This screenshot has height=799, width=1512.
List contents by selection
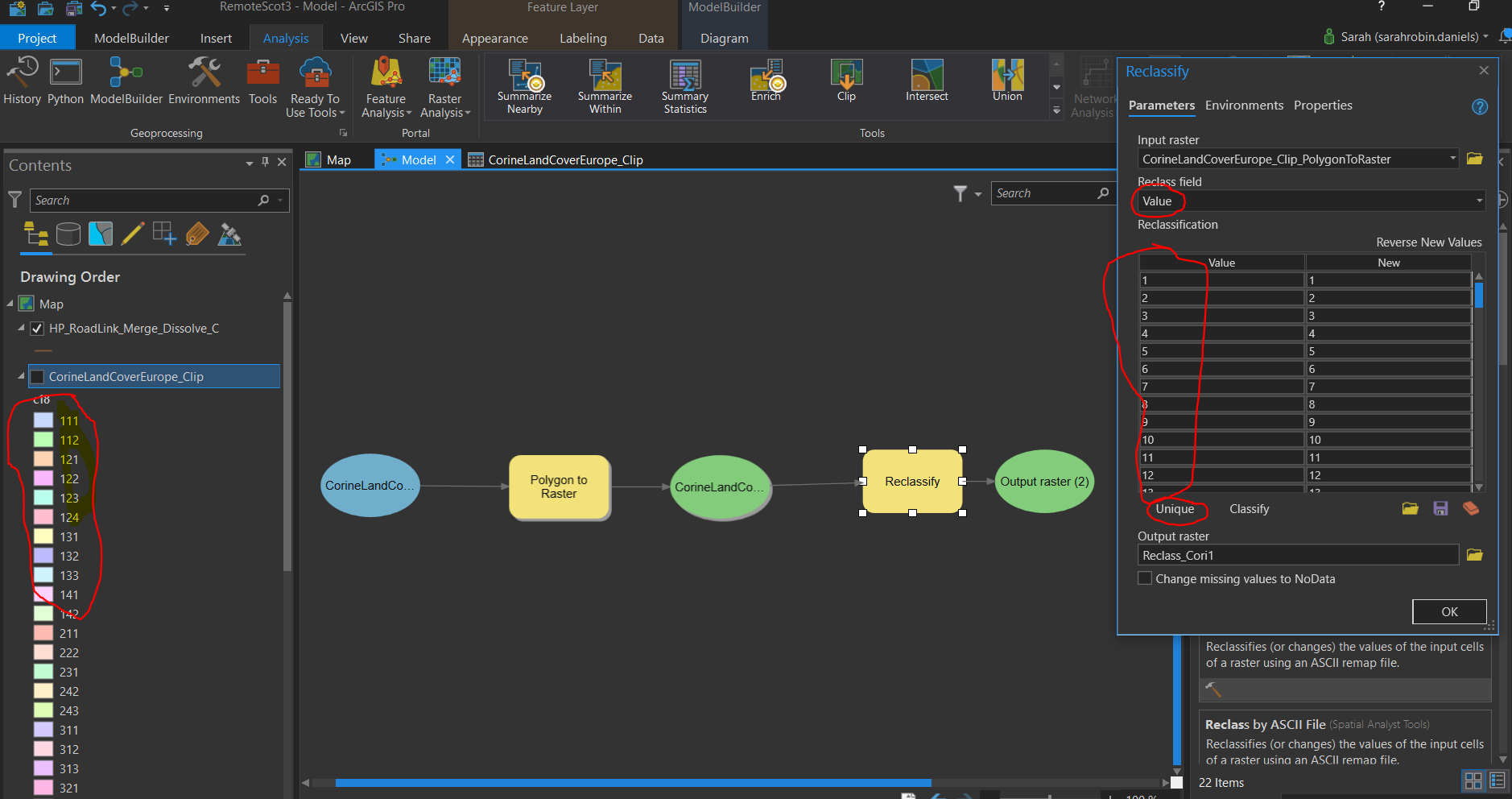click(x=101, y=234)
